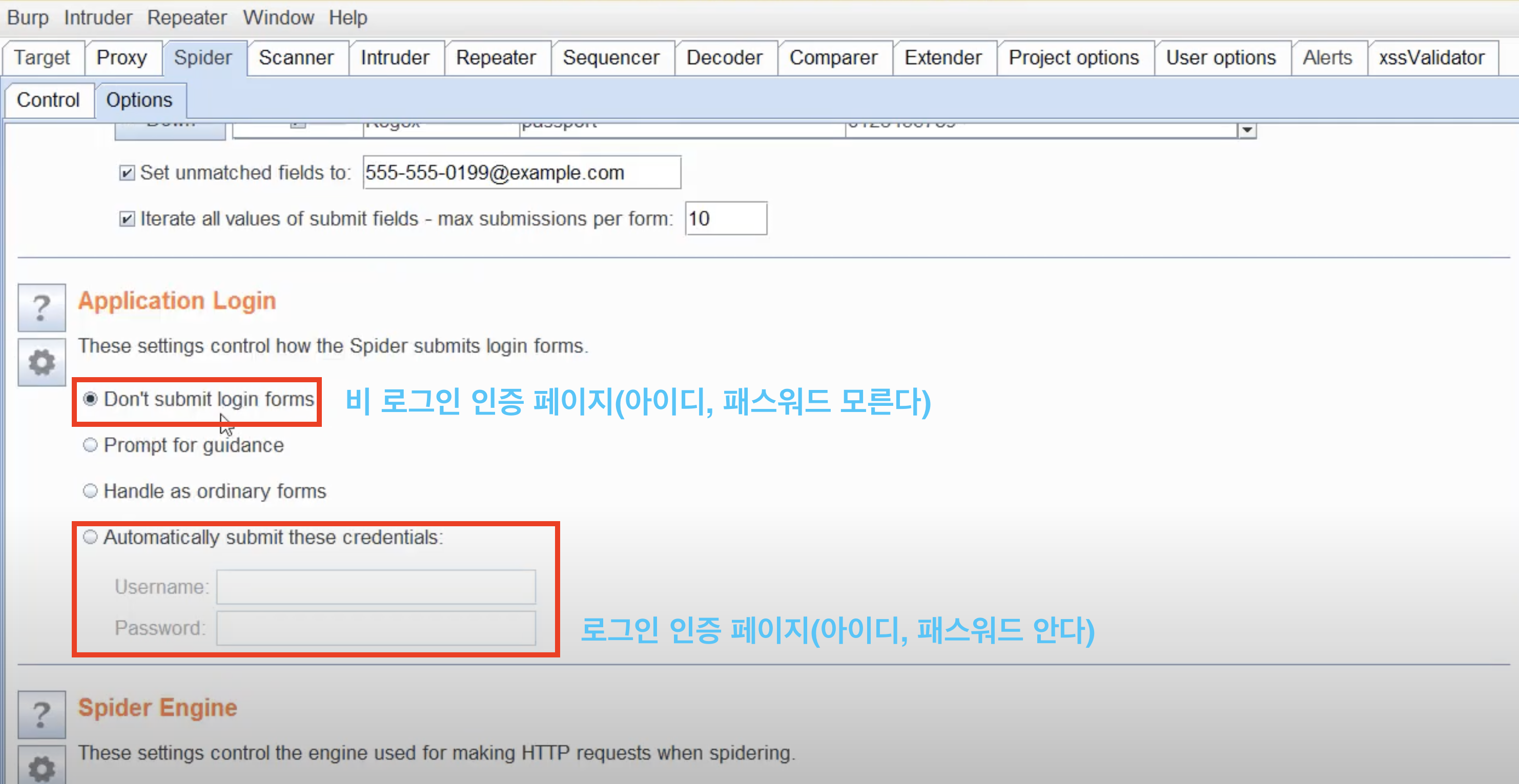Image resolution: width=1519 pixels, height=784 pixels.
Task: Select 'Don't submit login forms' radio
Action: tap(90, 399)
